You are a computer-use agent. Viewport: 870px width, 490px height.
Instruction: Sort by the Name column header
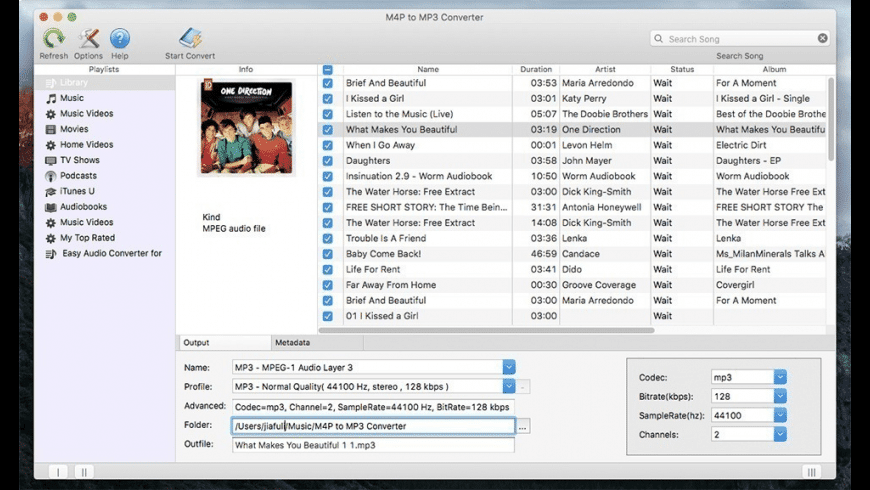point(428,69)
